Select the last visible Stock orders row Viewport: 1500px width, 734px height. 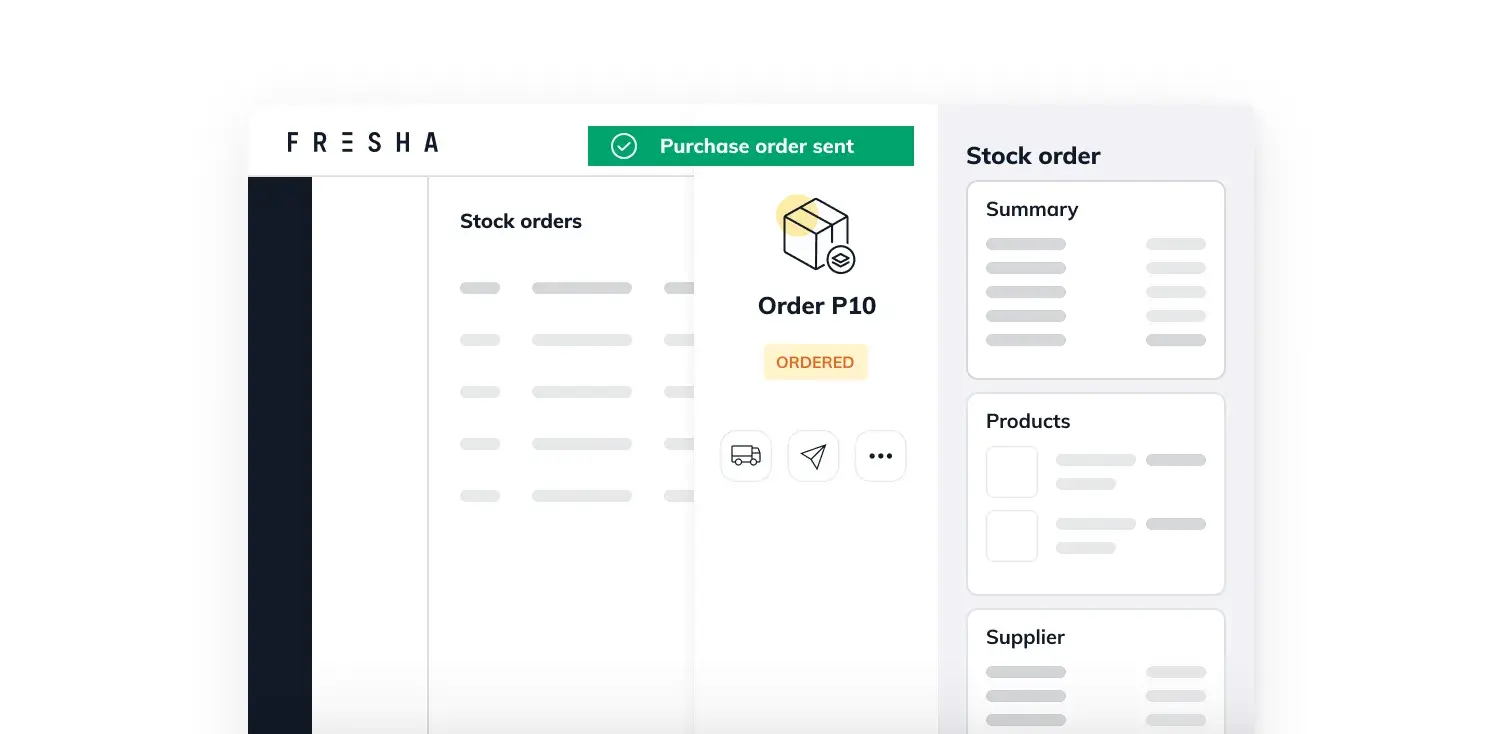tap(577, 496)
